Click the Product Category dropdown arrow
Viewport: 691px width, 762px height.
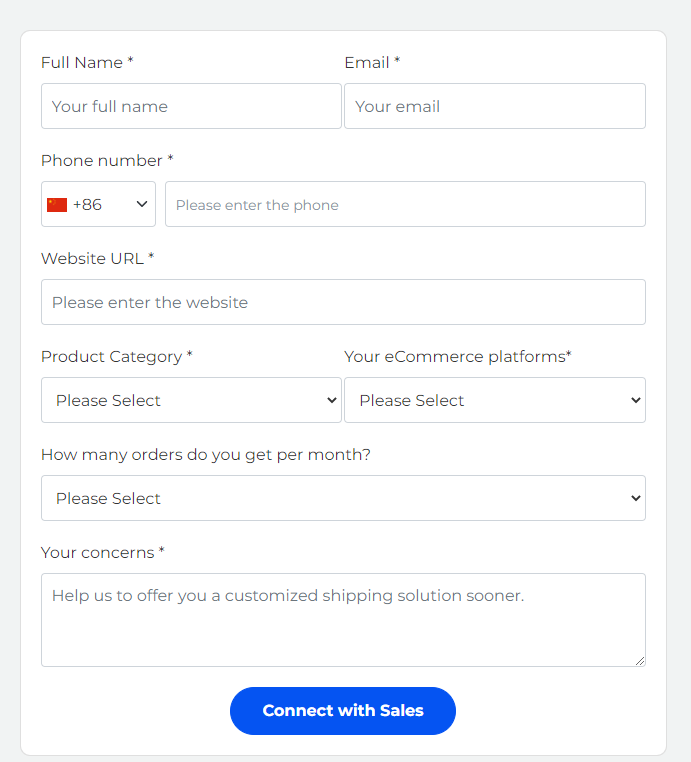332,400
